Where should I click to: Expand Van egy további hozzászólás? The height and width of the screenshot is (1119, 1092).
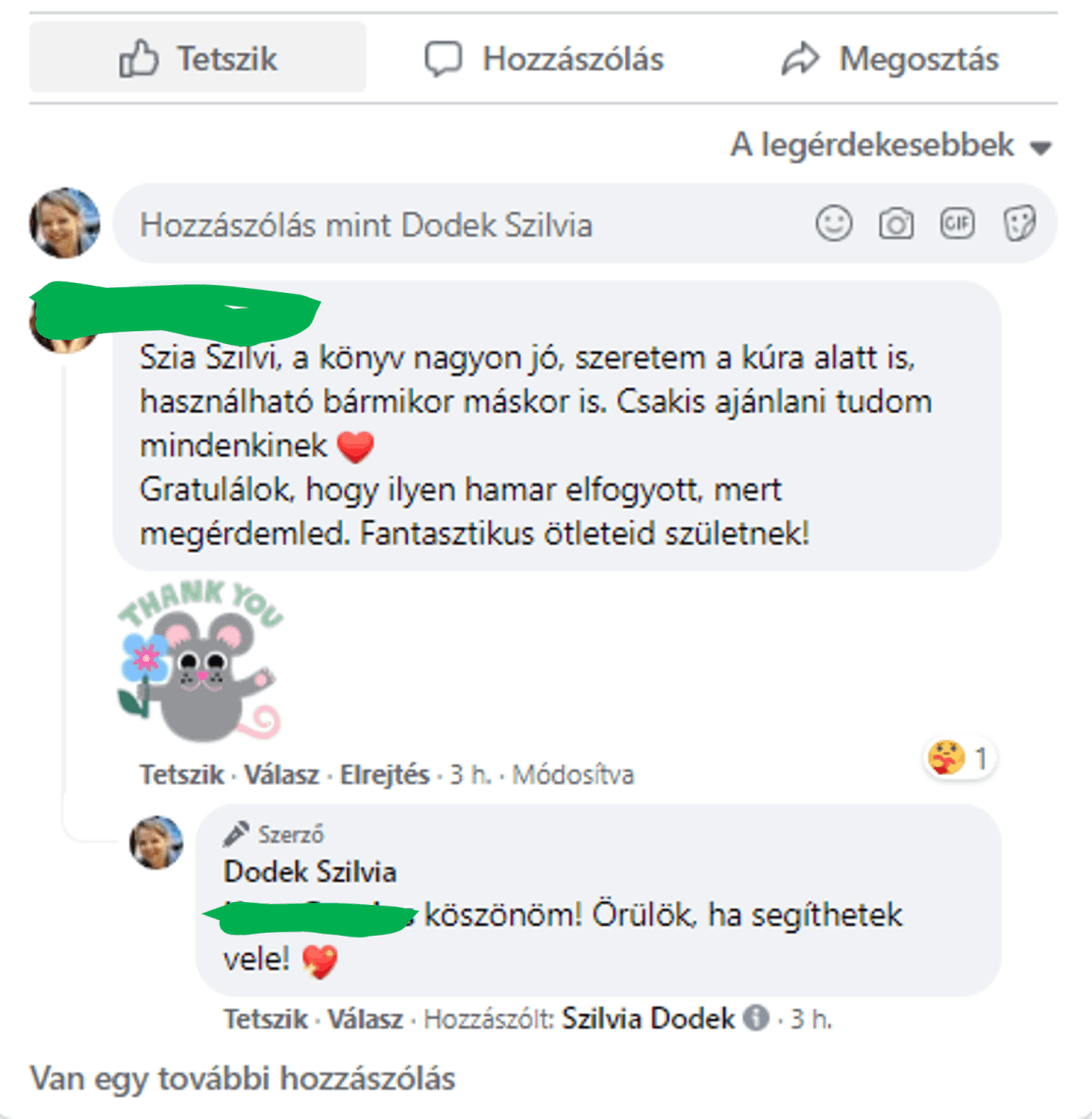coord(242,1079)
